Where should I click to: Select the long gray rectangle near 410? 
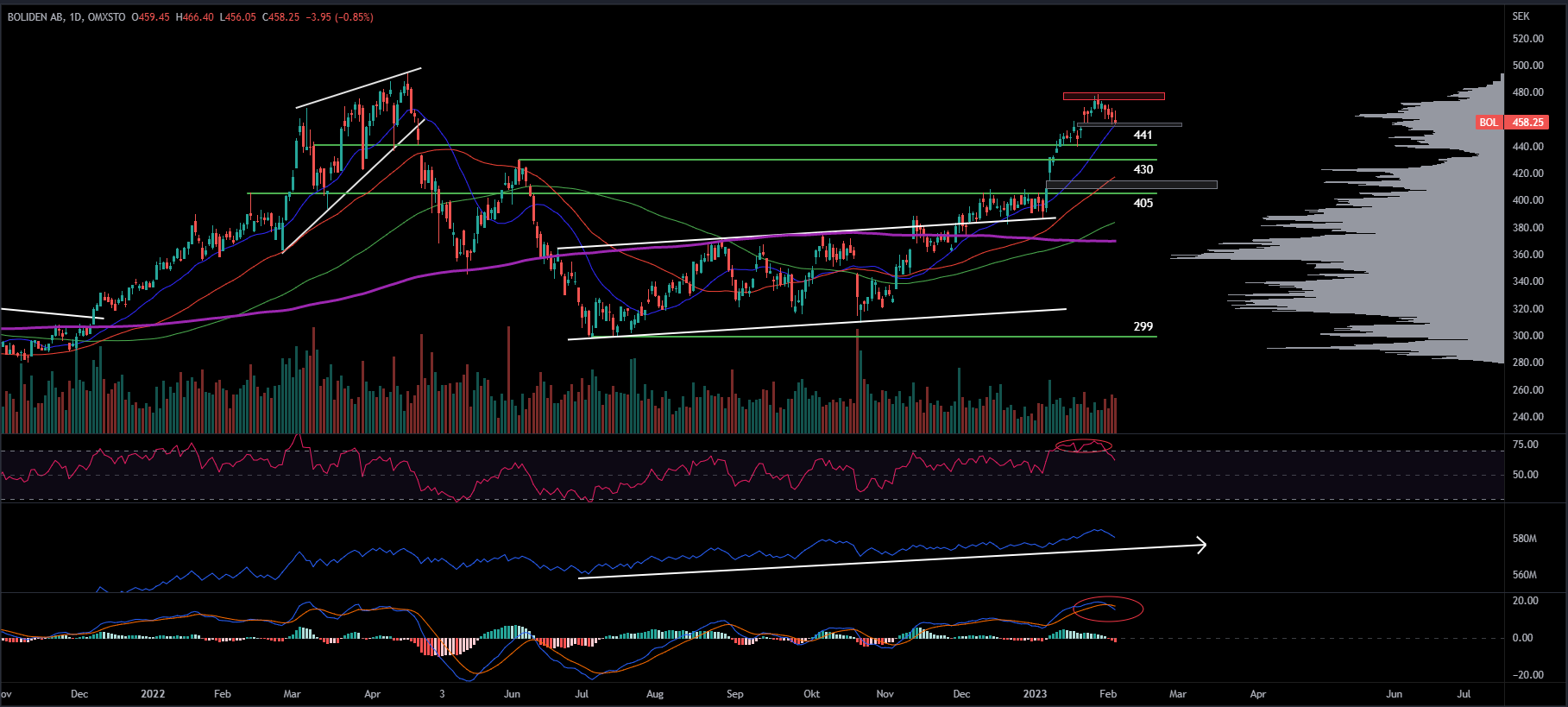[1131, 185]
